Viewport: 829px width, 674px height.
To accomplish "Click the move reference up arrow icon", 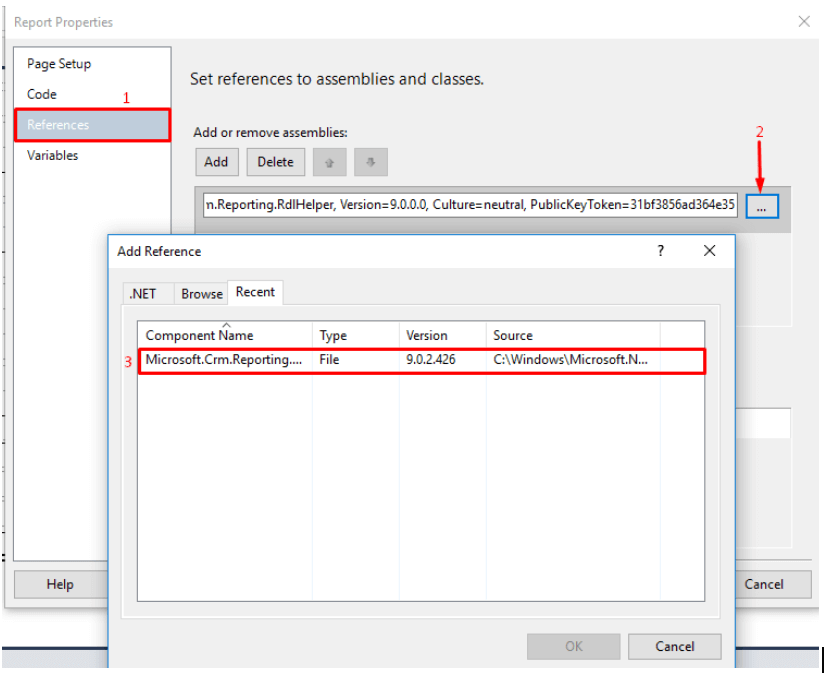I will coord(330,161).
